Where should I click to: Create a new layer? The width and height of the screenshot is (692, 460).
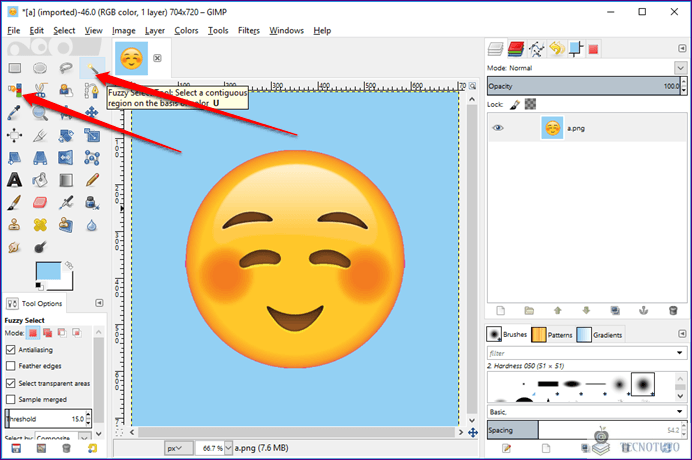[500, 311]
